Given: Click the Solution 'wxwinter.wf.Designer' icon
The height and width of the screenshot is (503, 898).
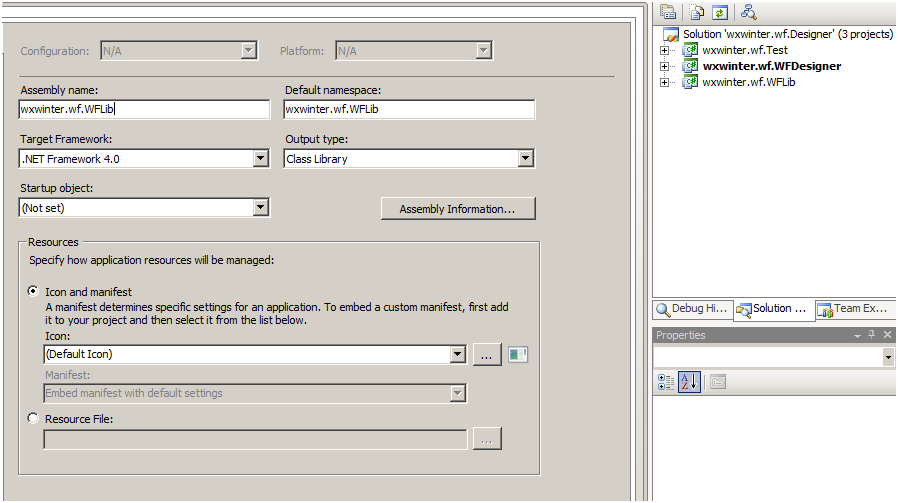Looking at the screenshot, I should click(671, 35).
